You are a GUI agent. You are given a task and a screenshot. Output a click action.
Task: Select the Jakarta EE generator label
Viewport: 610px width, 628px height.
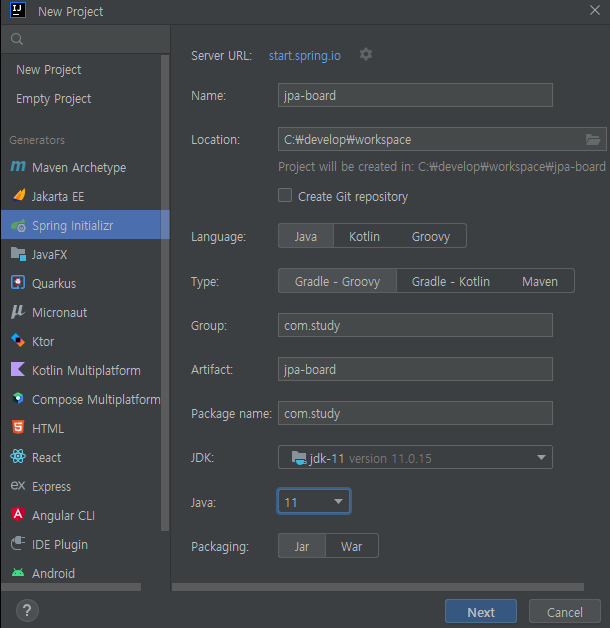click(58, 196)
